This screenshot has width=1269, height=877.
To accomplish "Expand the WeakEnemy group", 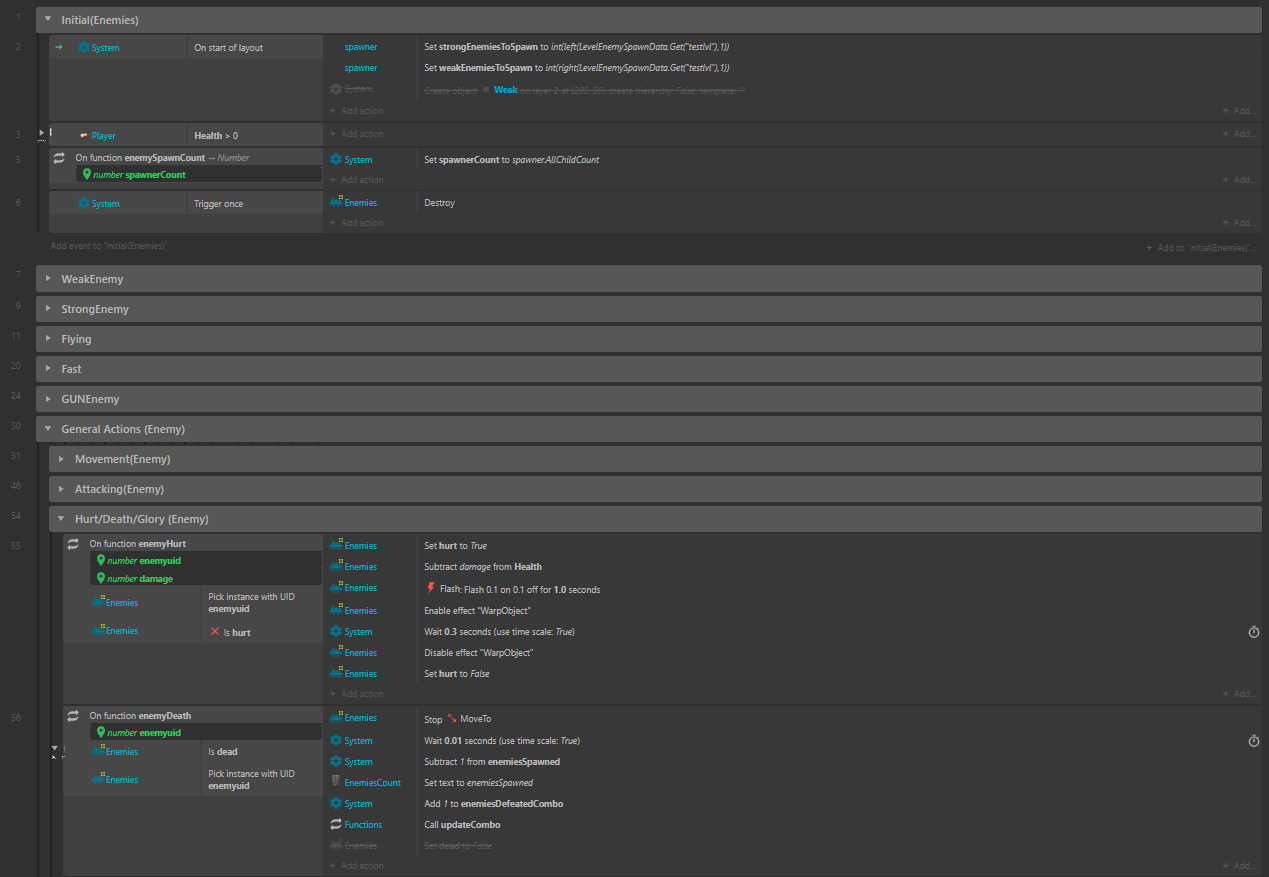I will point(47,279).
